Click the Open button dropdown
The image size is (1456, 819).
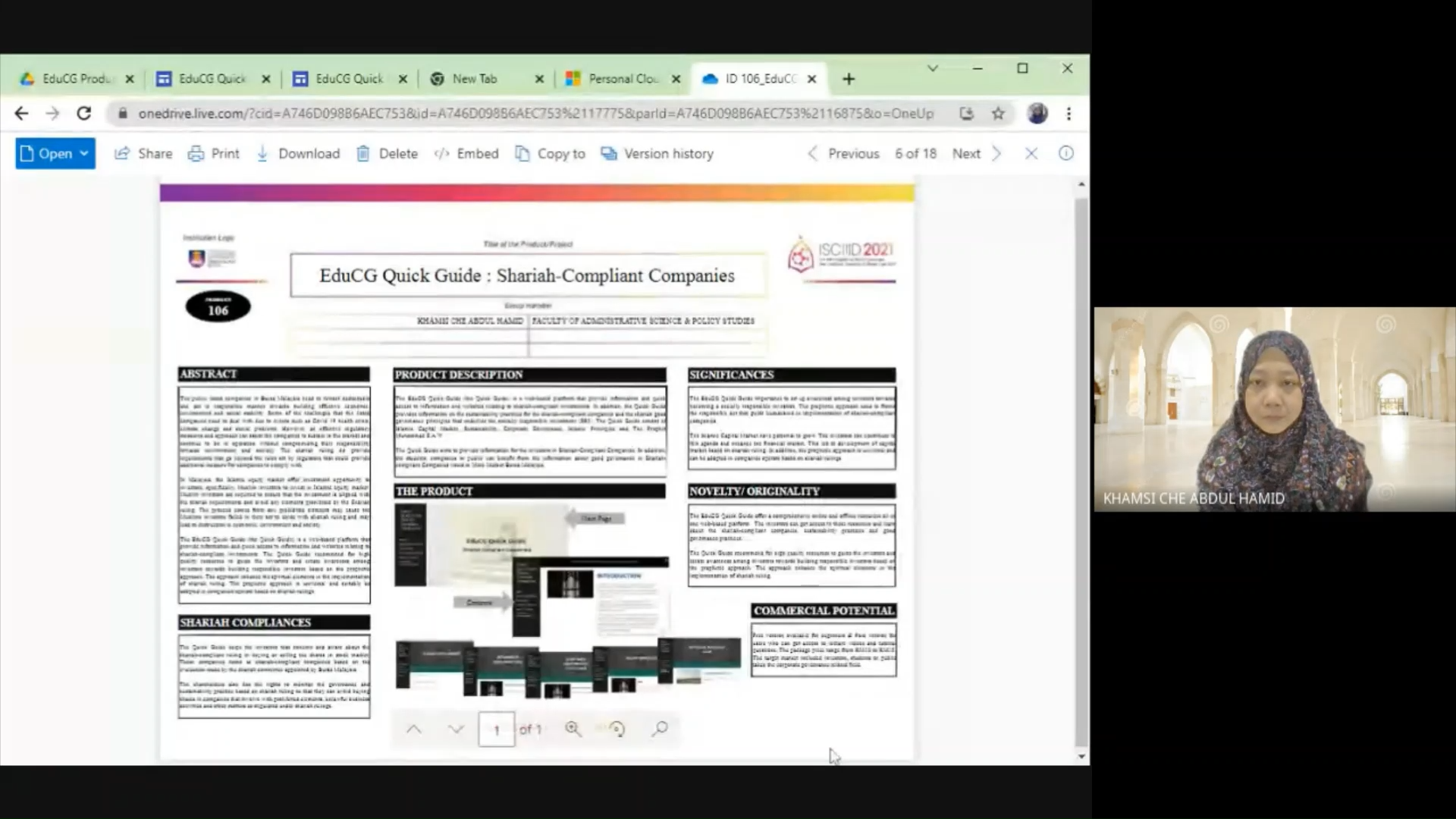[x=55, y=153]
